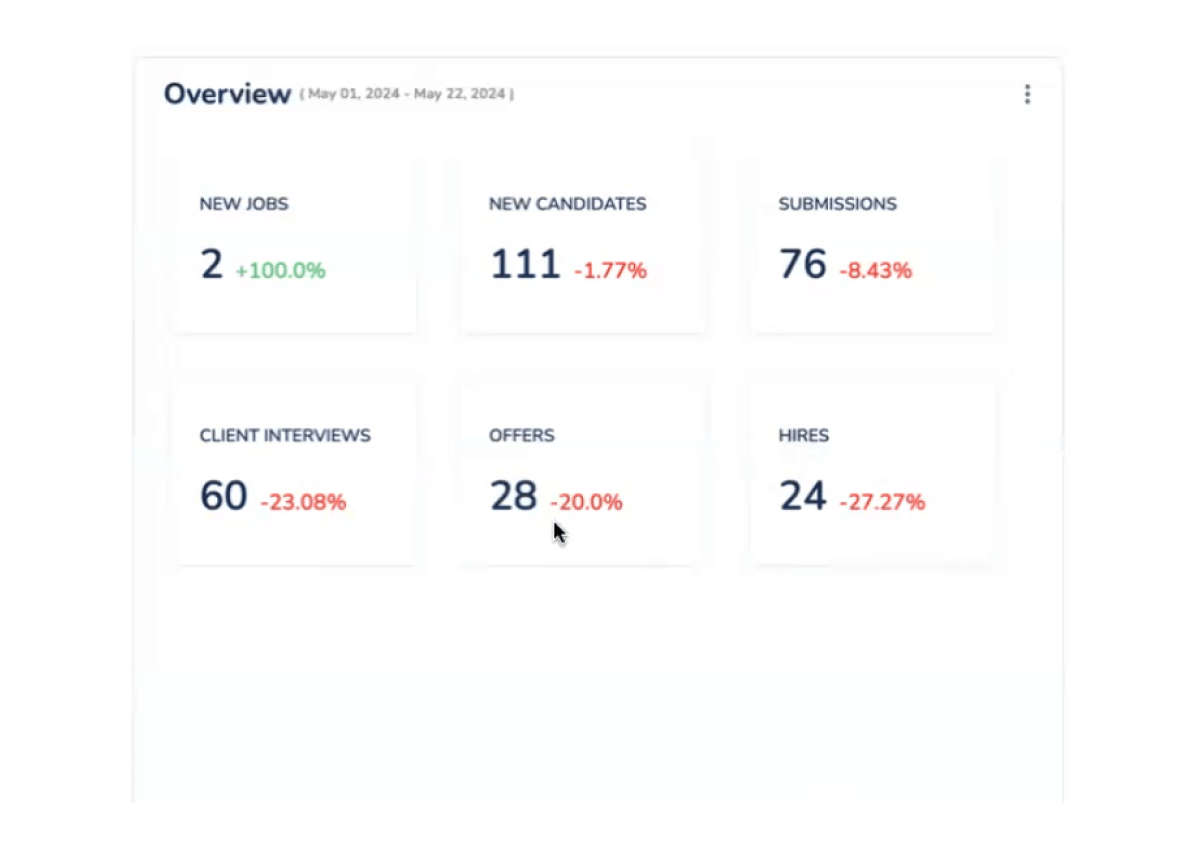The image size is (1200, 849).
Task: Select the date range May 01, 2024 - May 22, 2024
Action: tap(407, 95)
